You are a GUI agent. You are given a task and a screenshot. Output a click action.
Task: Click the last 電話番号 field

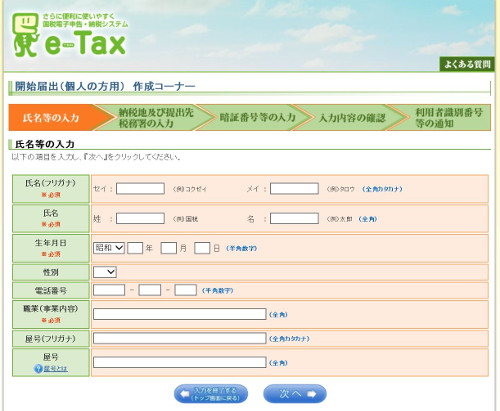(186, 290)
